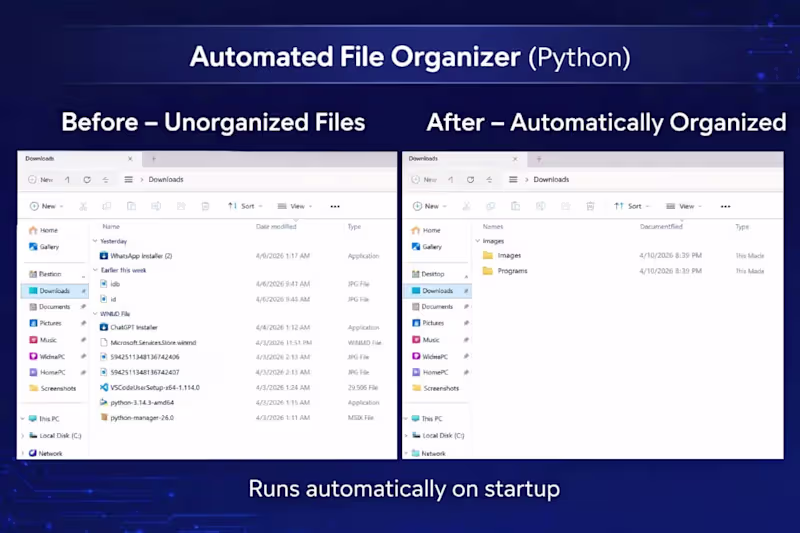Select This PC in right window sidebar

427,419
